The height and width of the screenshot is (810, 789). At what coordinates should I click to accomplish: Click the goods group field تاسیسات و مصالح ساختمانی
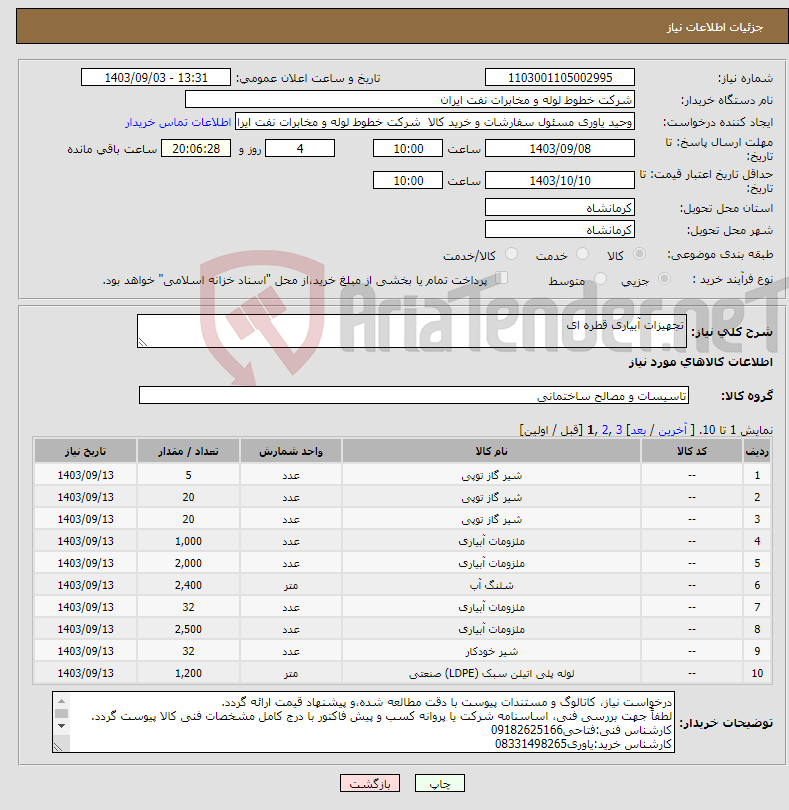click(413, 396)
